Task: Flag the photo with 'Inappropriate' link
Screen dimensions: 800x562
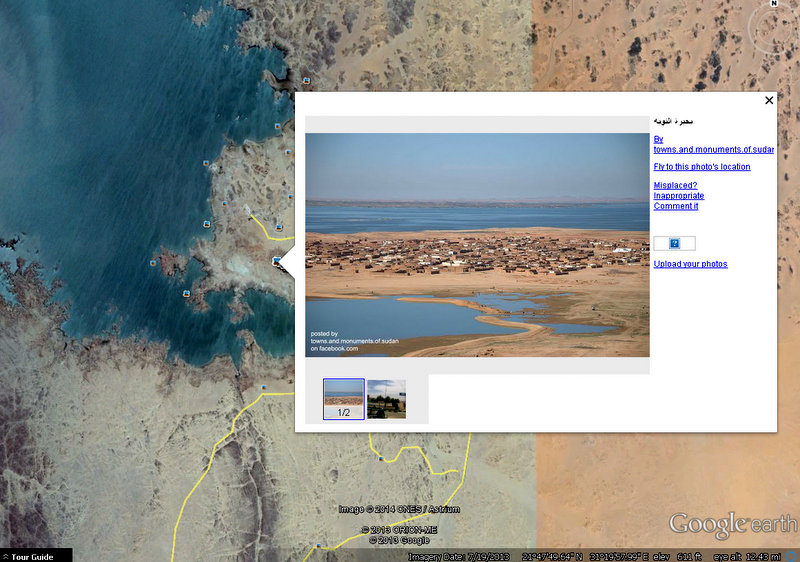Action: (679, 196)
